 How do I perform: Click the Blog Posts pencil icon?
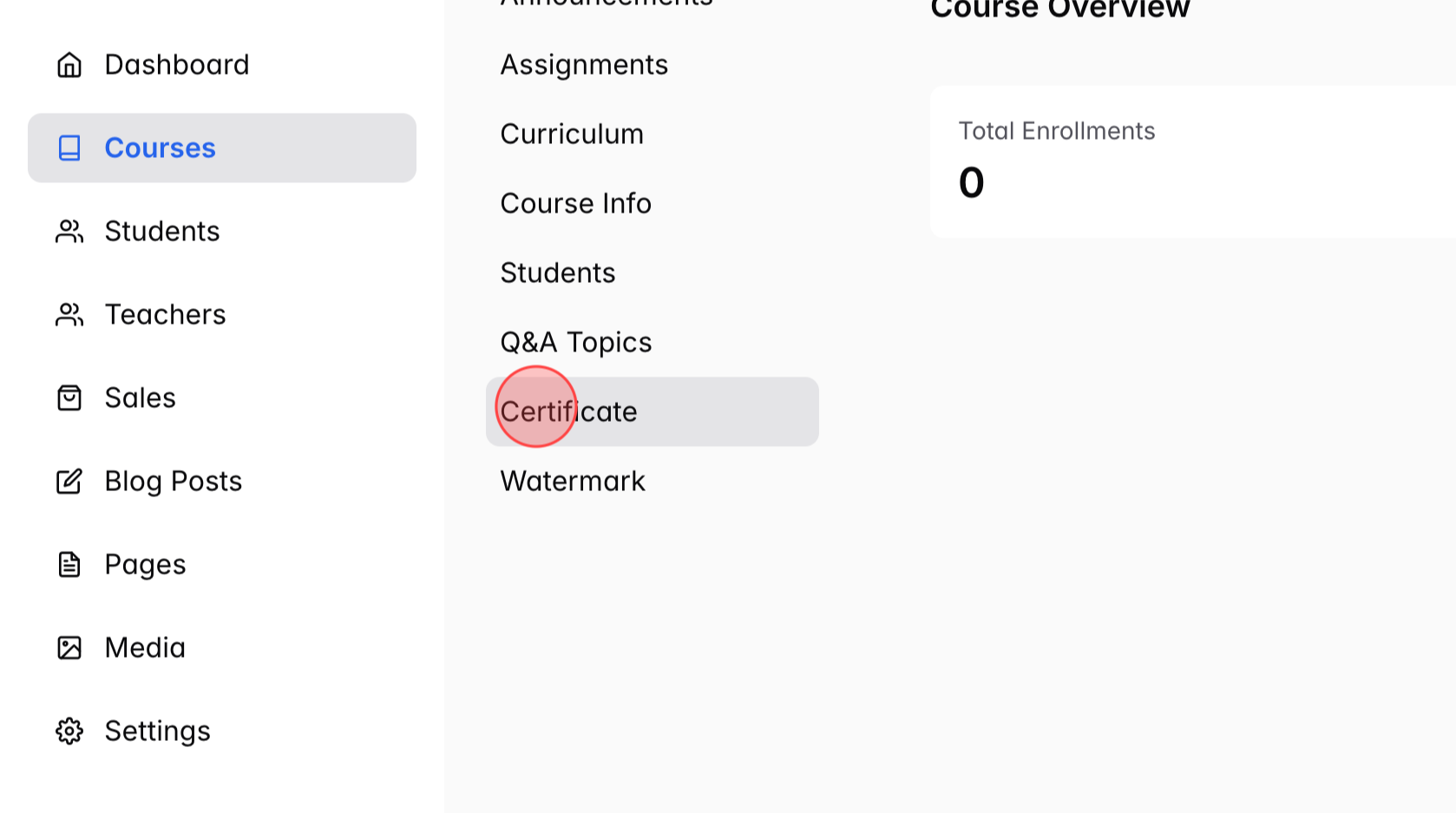69,482
